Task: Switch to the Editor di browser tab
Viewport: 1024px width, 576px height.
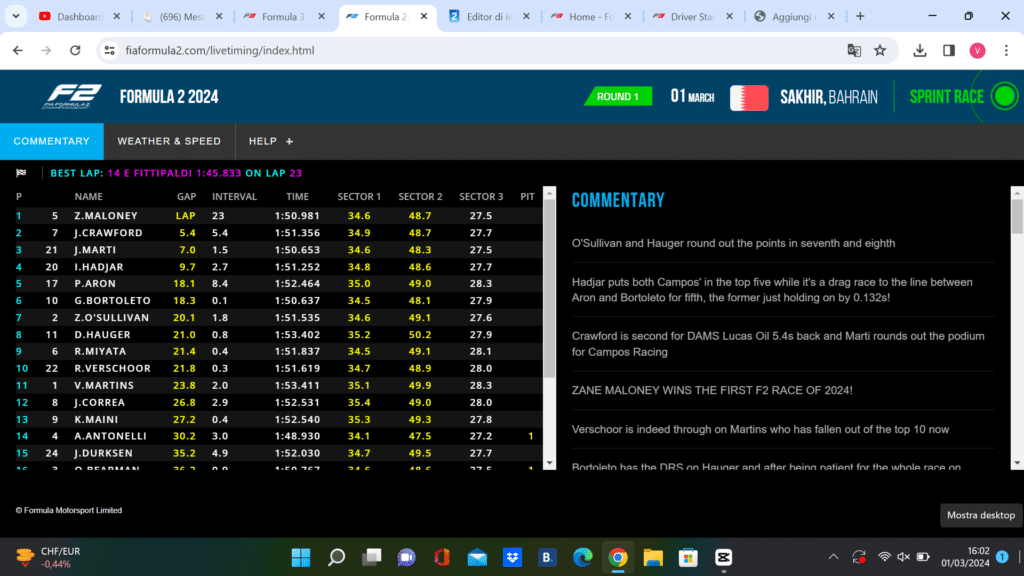Action: point(488,16)
